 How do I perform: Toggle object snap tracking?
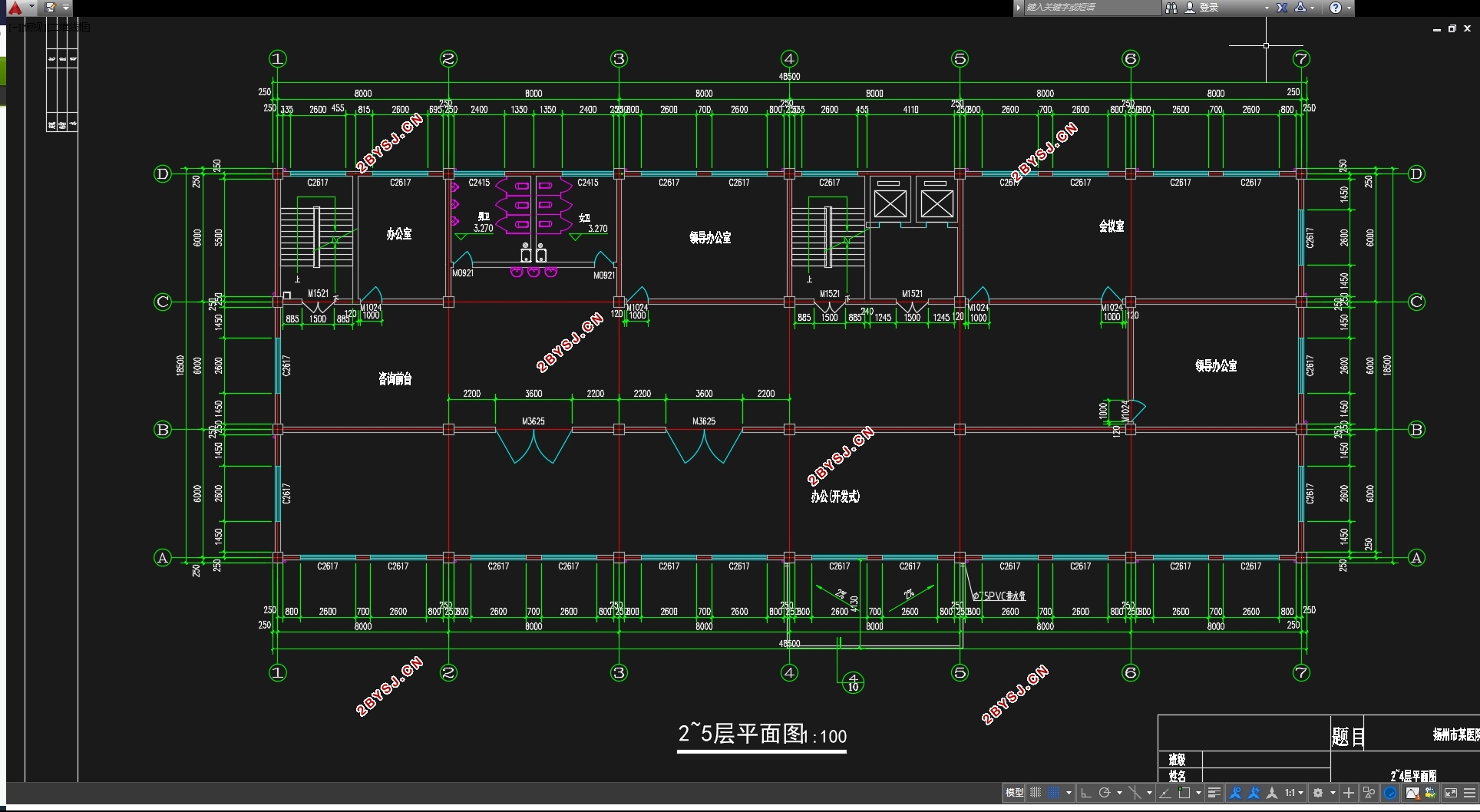pyautogui.click(x=1165, y=793)
